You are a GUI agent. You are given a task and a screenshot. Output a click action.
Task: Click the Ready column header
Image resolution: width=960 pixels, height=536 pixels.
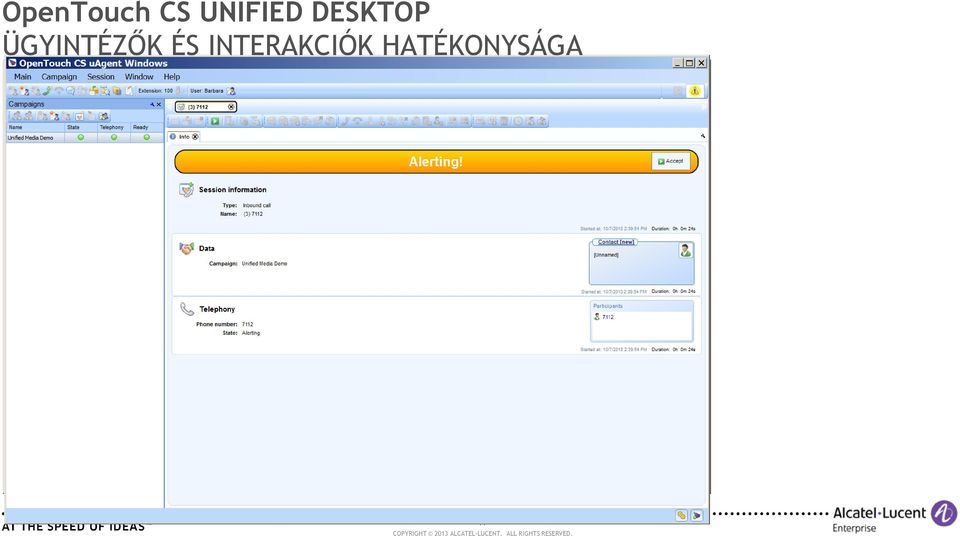[x=146, y=127]
